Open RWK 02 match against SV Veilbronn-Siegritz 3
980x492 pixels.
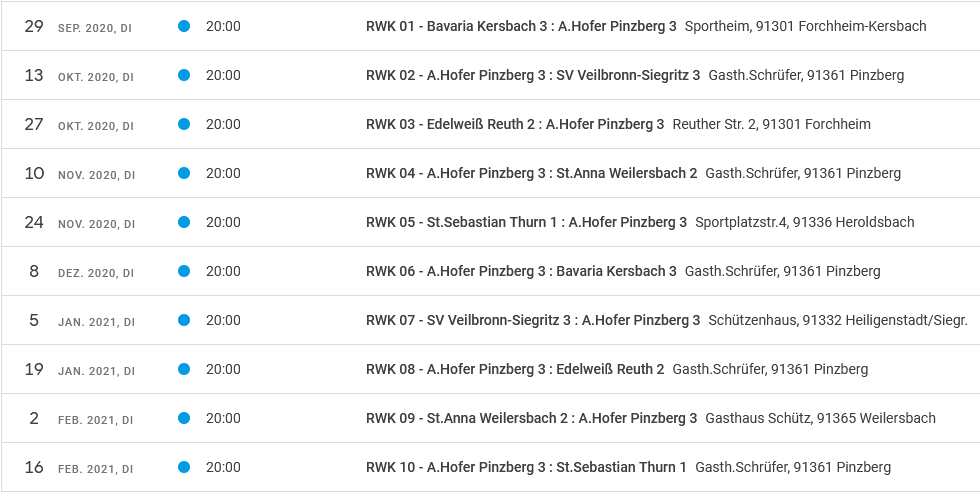pos(533,75)
